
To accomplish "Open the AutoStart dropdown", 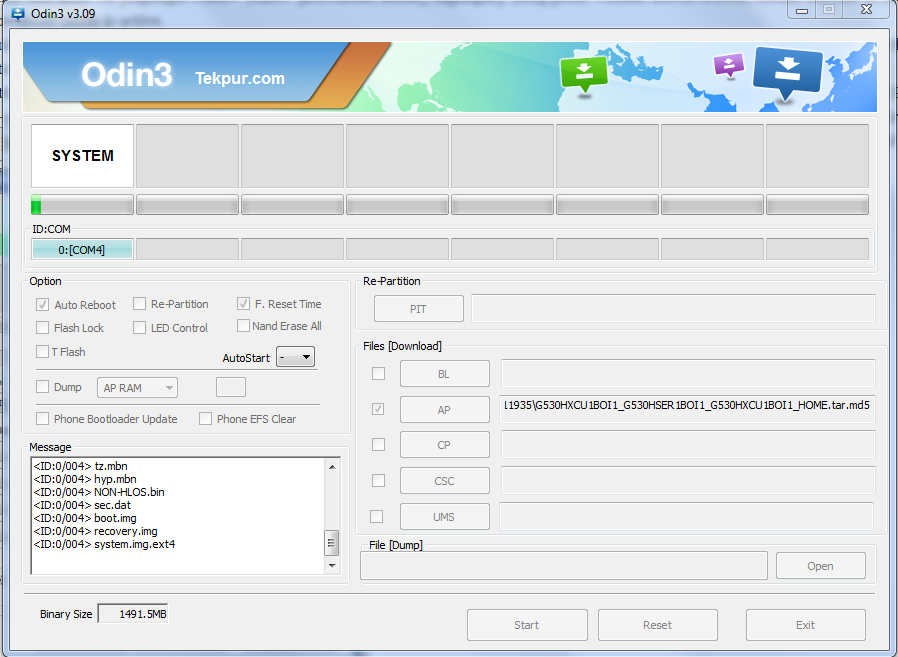I will (296, 357).
